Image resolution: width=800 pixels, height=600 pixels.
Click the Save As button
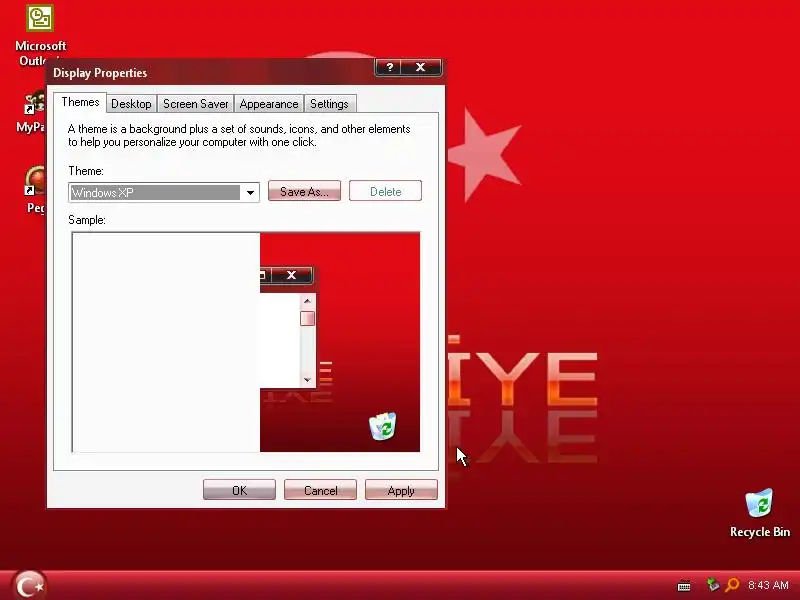pyautogui.click(x=304, y=191)
